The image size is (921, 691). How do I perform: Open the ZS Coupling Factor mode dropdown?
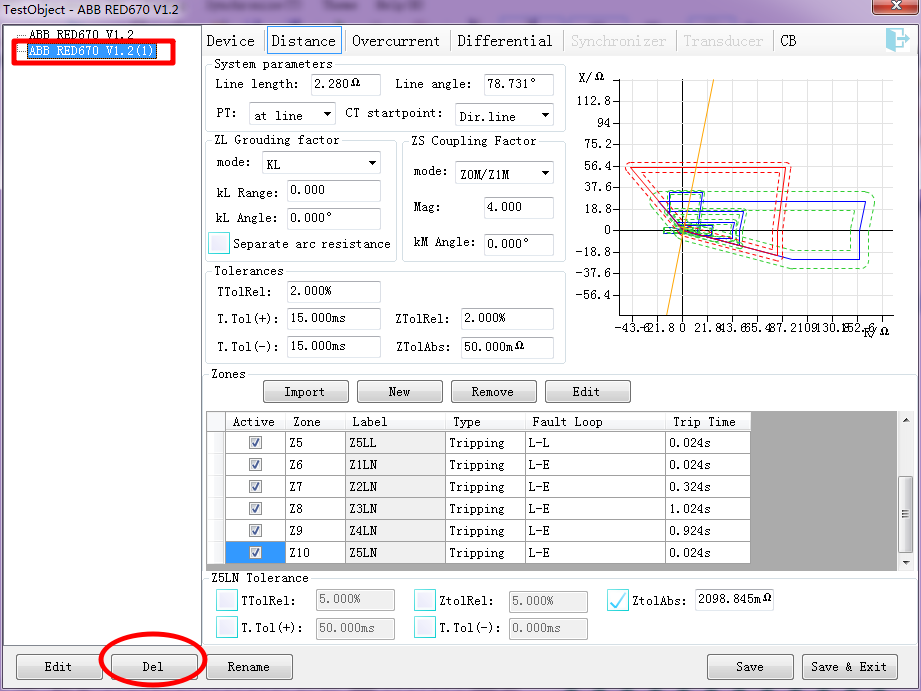[x=505, y=172]
